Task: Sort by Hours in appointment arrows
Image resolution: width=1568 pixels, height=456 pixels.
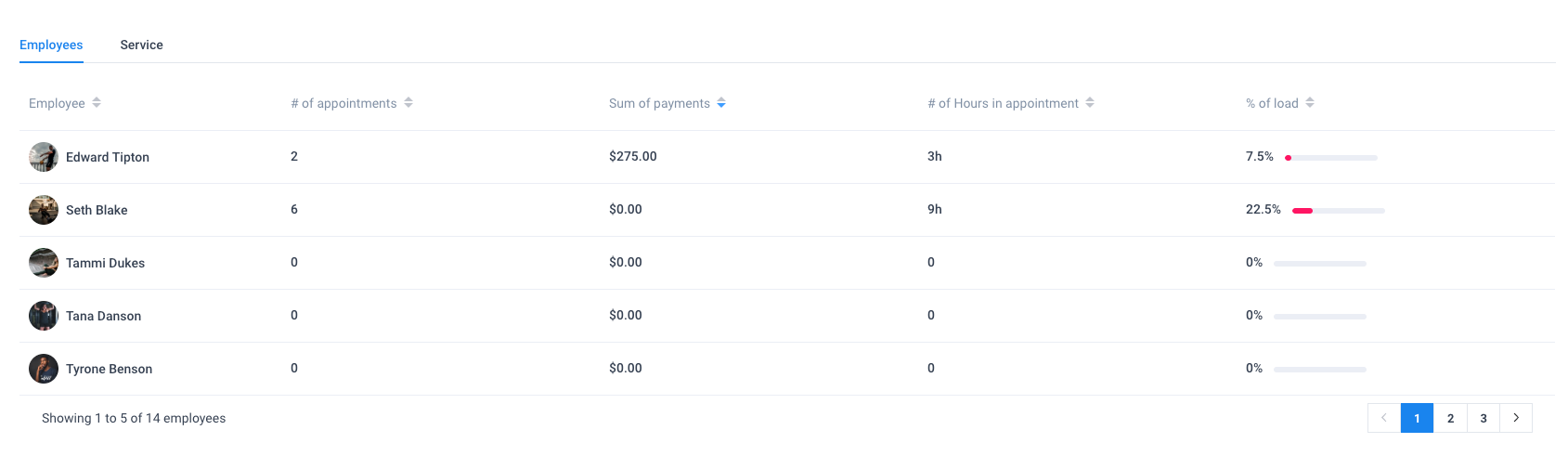Action: tap(1090, 103)
